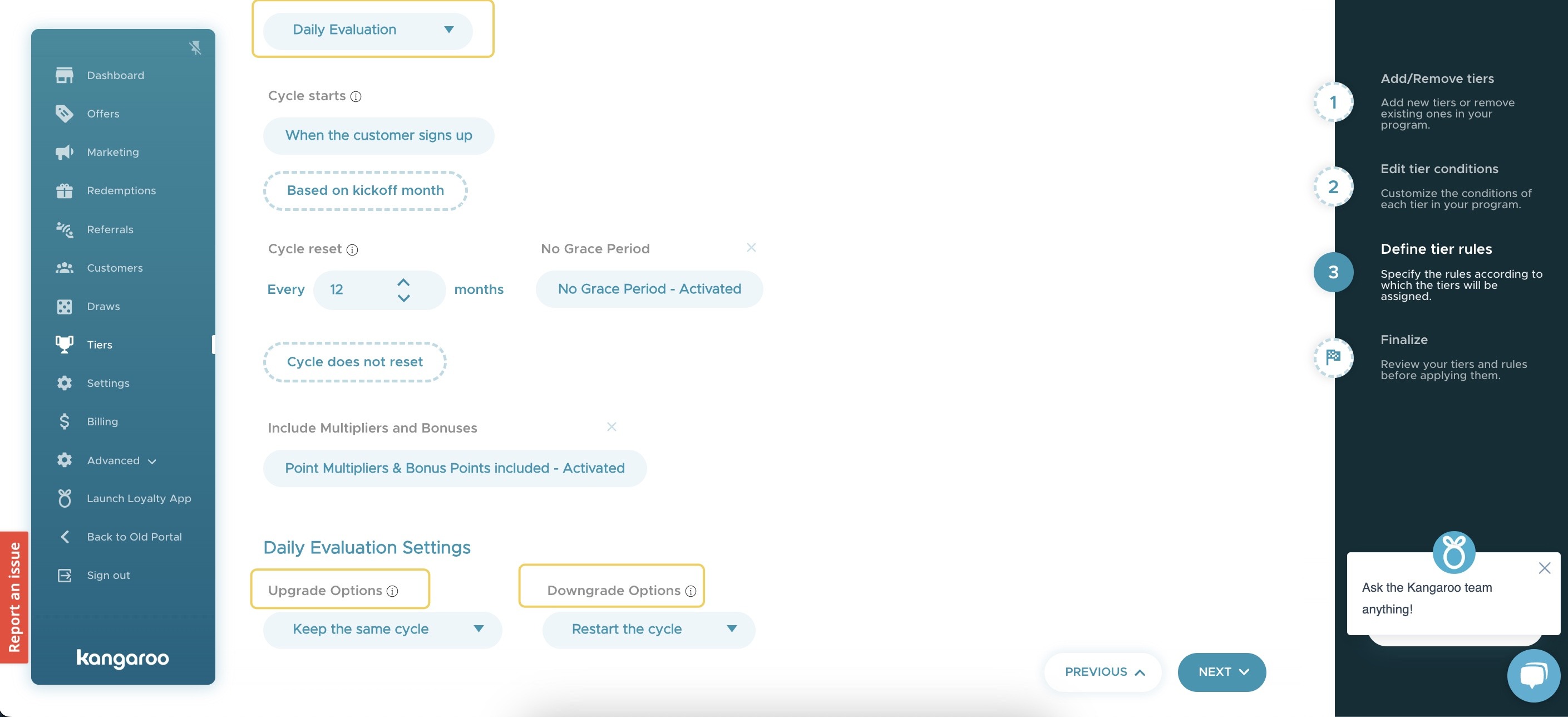Viewport: 1568px width, 717px height.
Task: Unpin the sidebar with the pin icon
Action: coord(195,47)
